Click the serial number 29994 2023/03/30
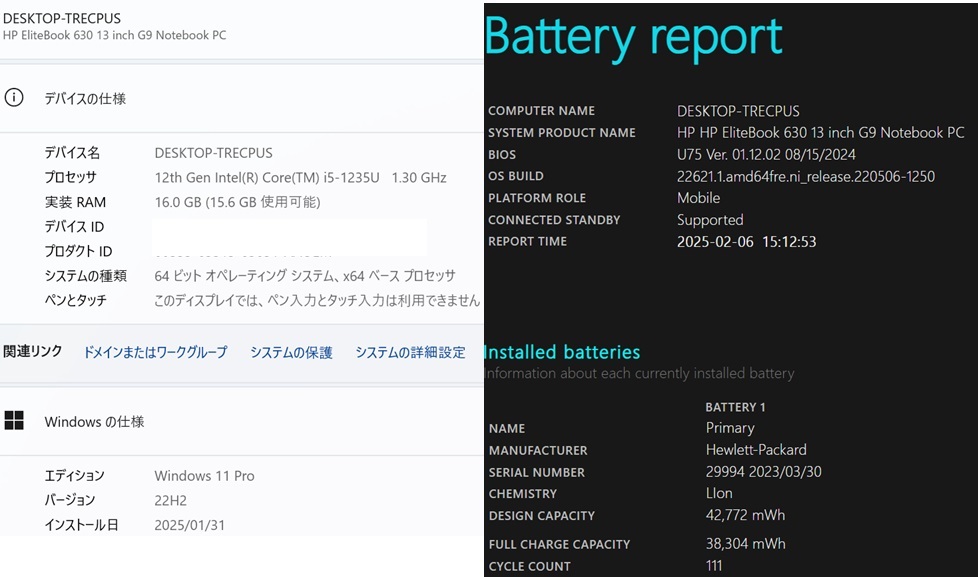The height and width of the screenshot is (577, 978). click(763, 472)
